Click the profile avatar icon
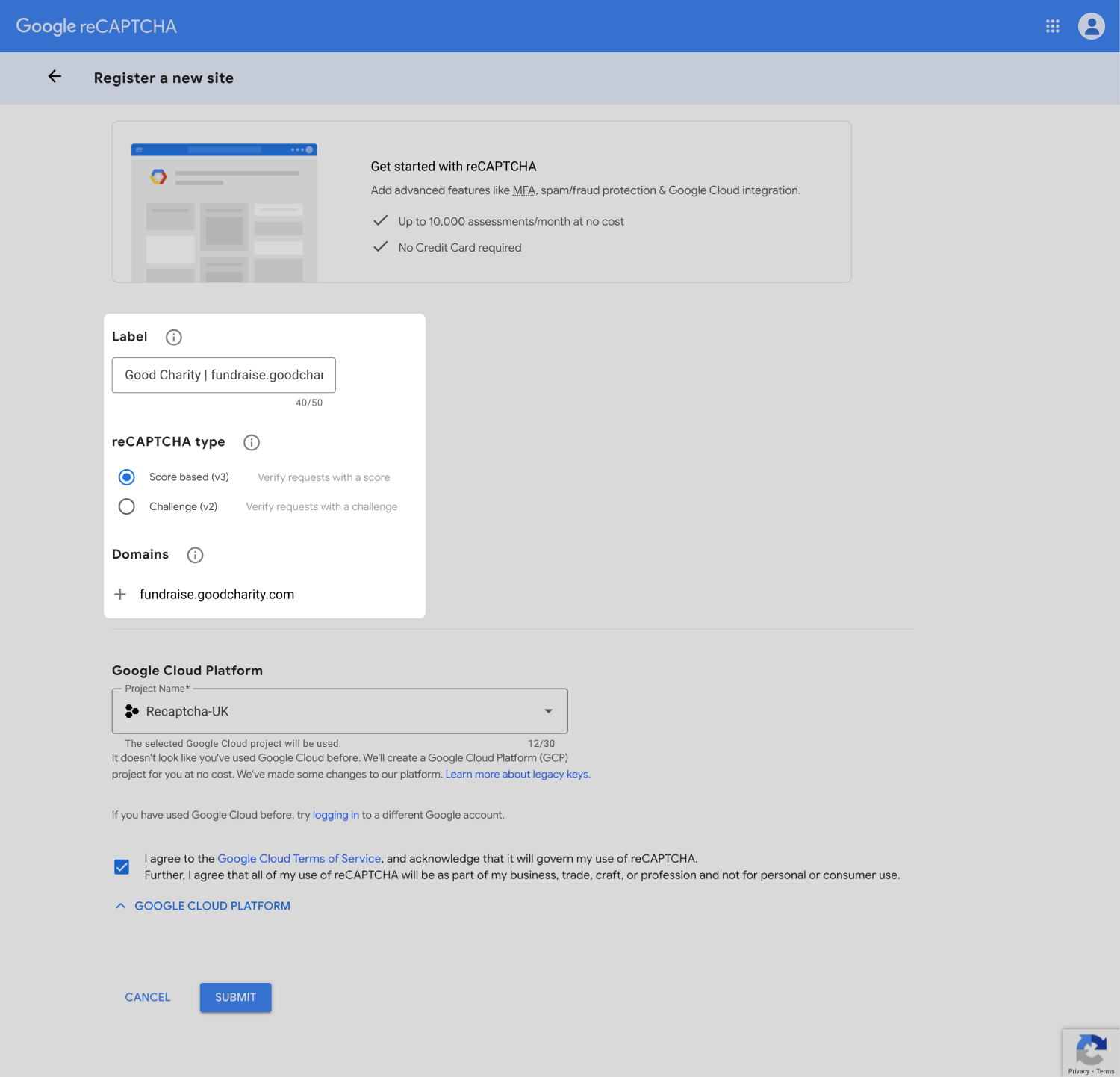The width and height of the screenshot is (1120, 1077). click(1091, 25)
